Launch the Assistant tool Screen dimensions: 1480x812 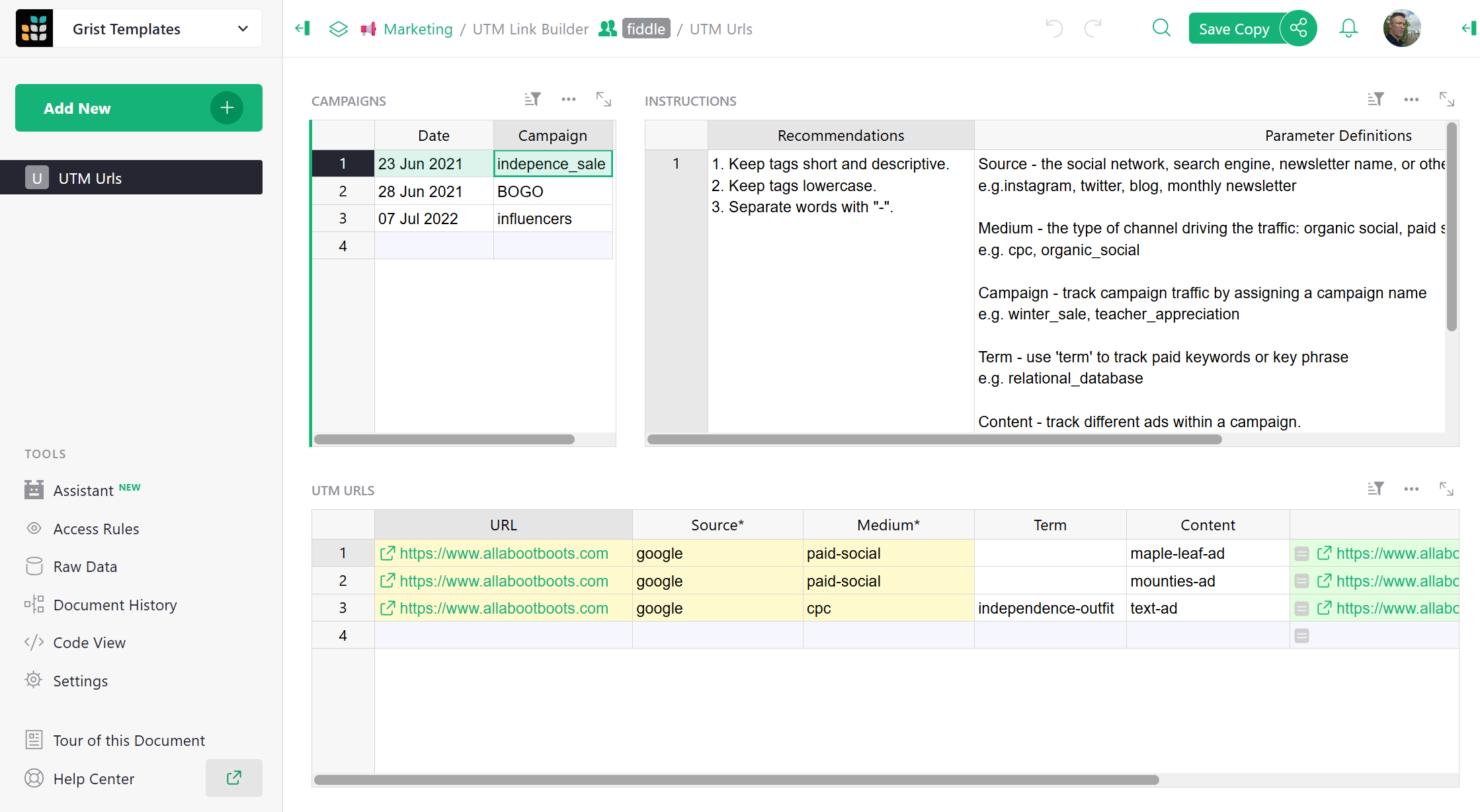point(85,489)
